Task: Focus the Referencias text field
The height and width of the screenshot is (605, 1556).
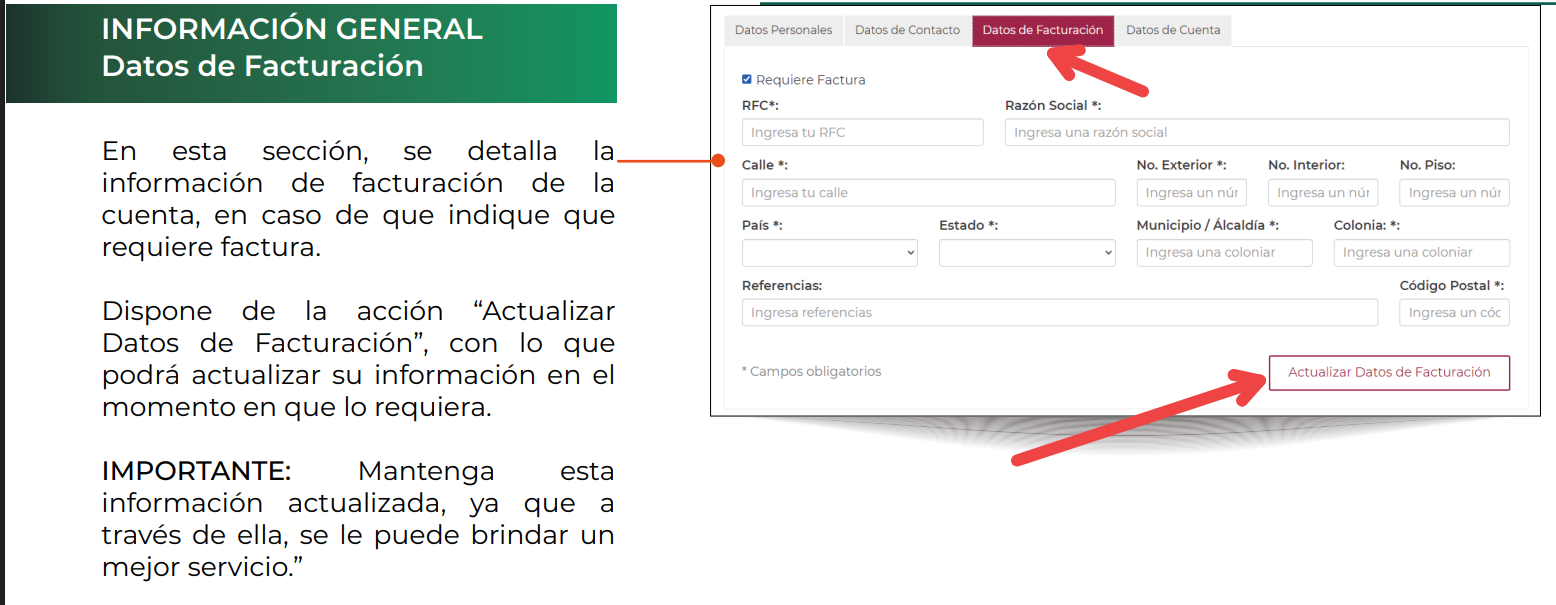Action: pyautogui.click(x=1060, y=313)
